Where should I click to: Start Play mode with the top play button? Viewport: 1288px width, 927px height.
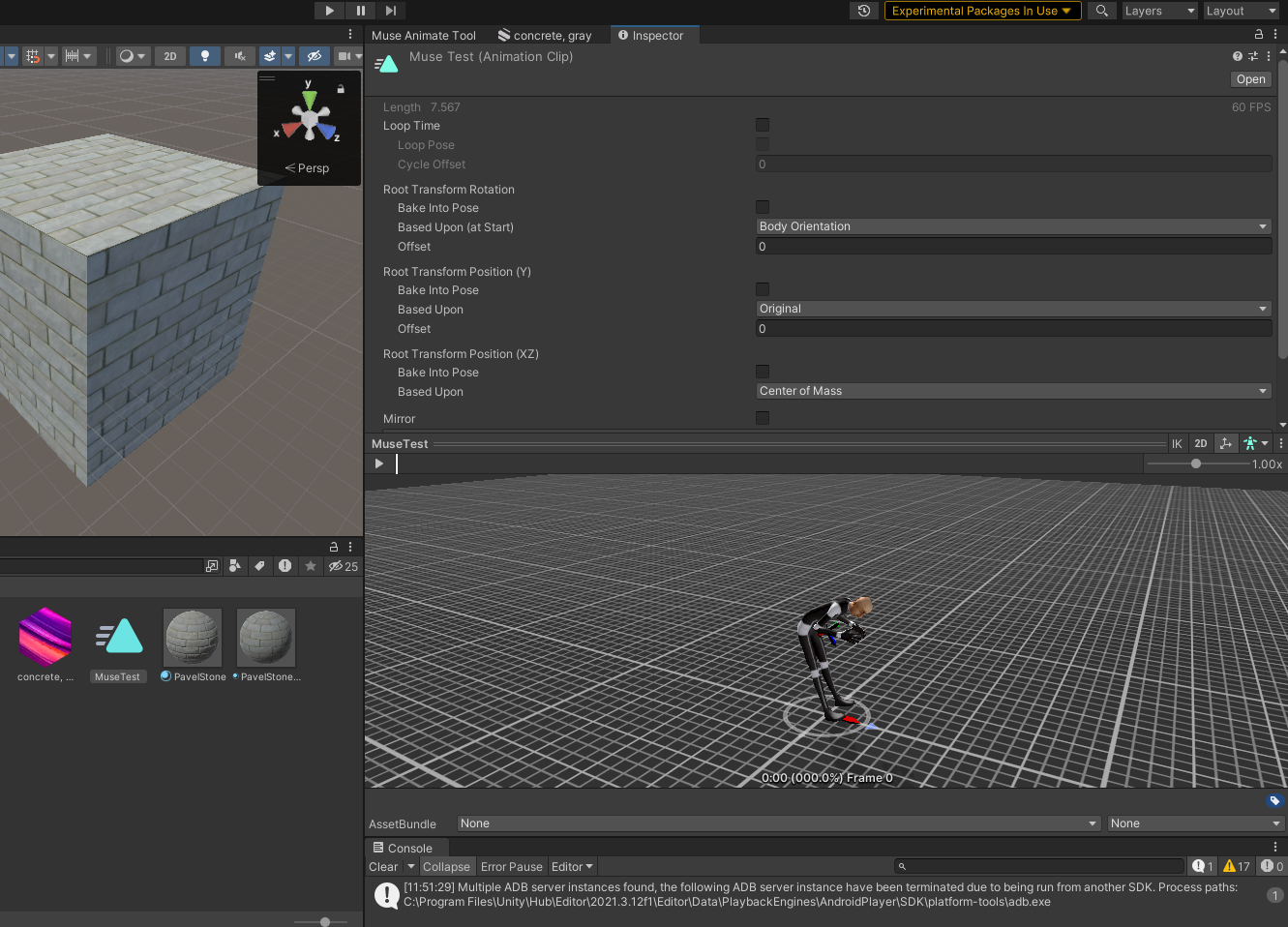pos(329,11)
